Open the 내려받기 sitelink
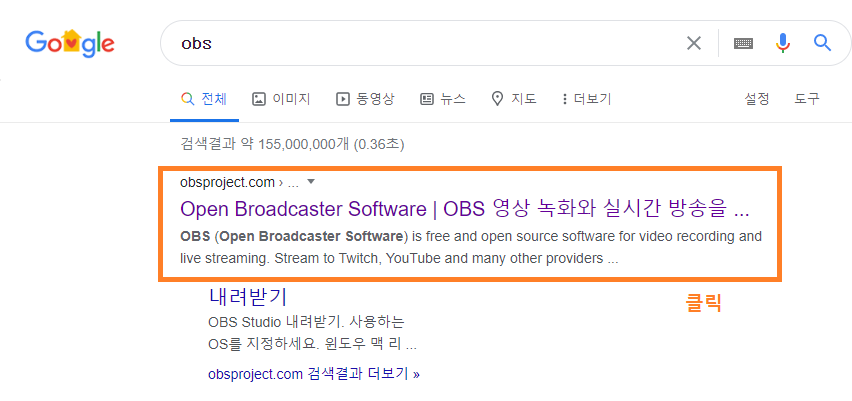852x401 pixels. pyautogui.click(x=248, y=297)
